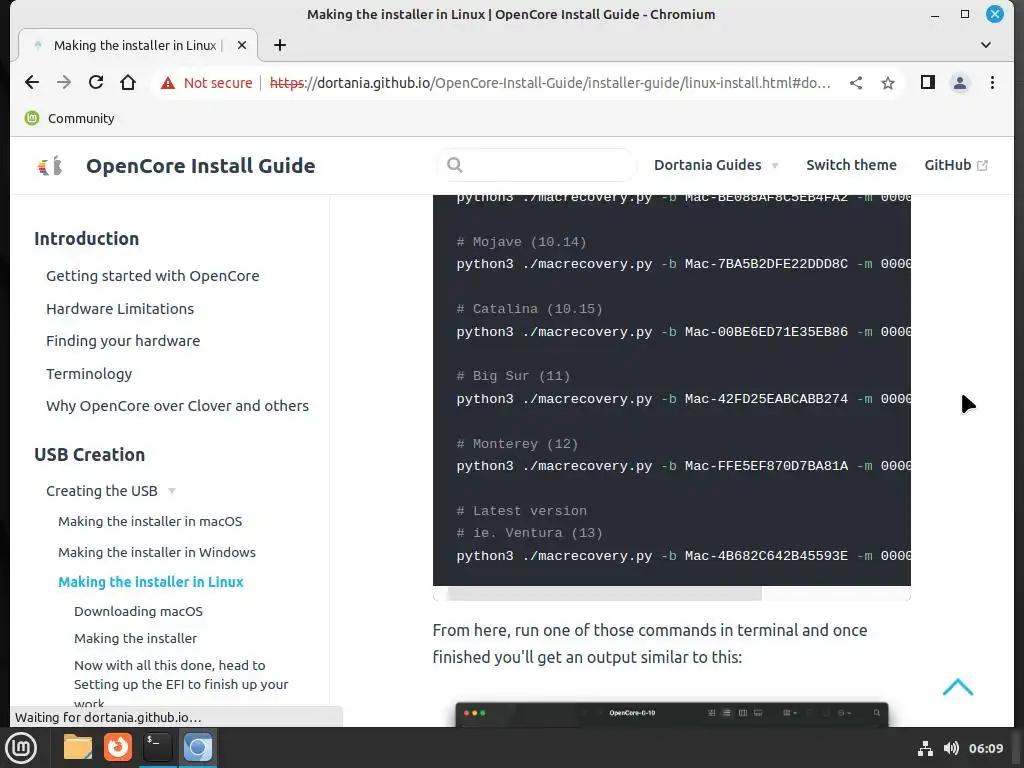This screenshot has height=768, width=1024.
Task: Jump to Downloading macOS section
Action: click(138, 611)
